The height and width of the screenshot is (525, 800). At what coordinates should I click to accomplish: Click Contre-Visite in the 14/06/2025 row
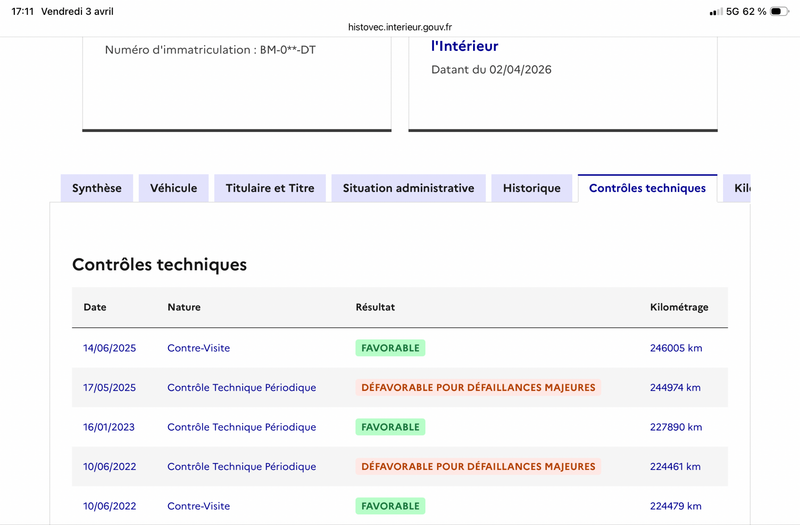click(199, 348)
